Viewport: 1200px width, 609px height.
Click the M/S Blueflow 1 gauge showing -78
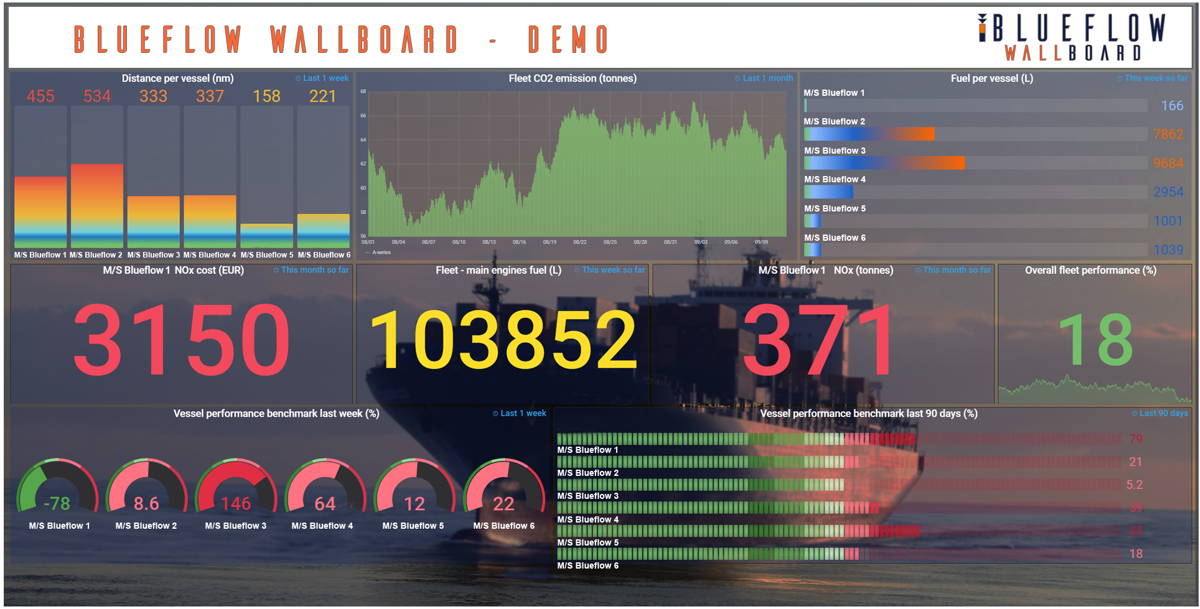pyautogui.click(x=57, y=492)
